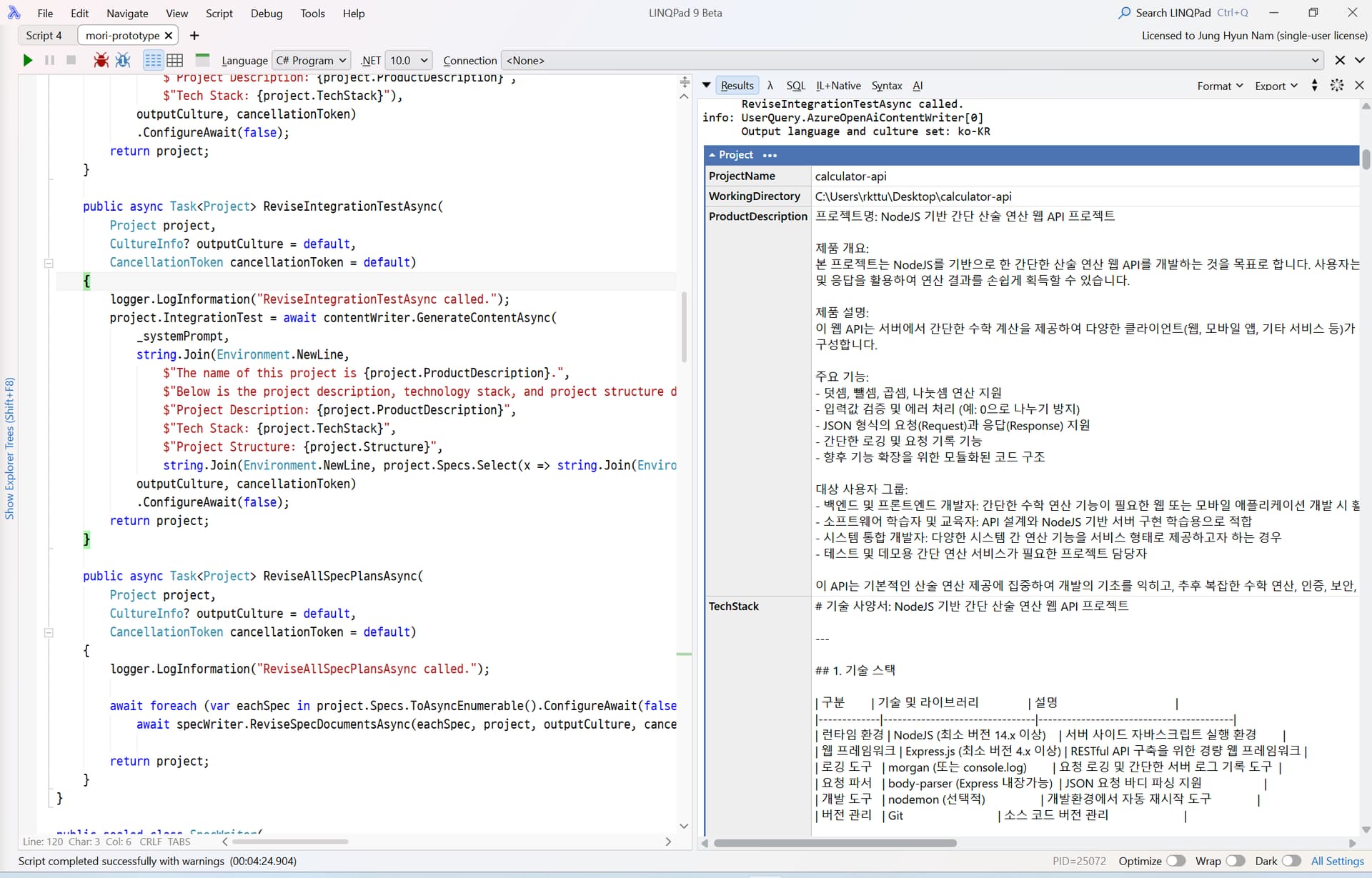Select the Syntax tab
The height and width of the screenshot is (878, 1372).
(x=887, y=85)
